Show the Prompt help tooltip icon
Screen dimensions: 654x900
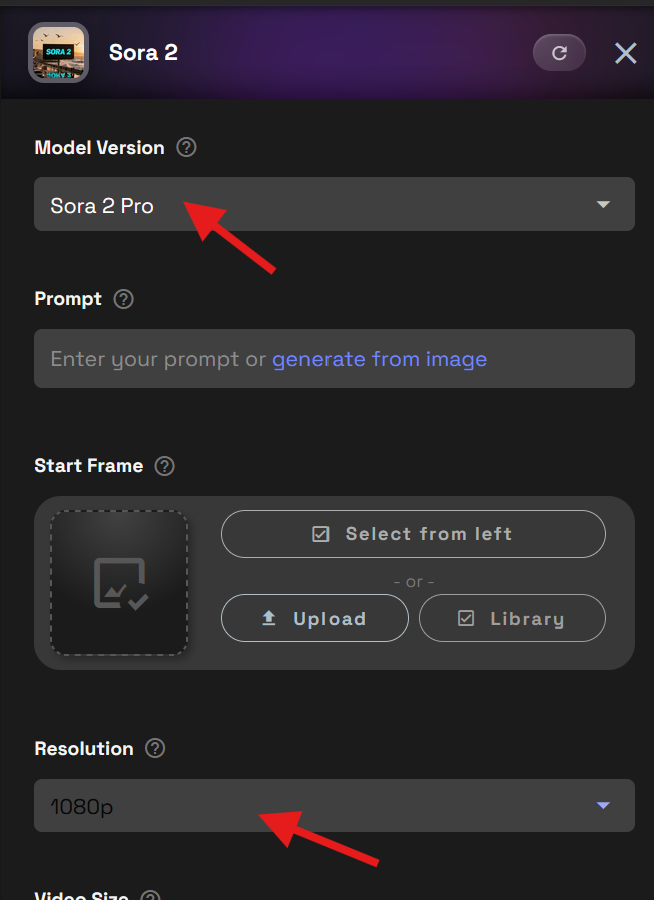[x=124, y=299]
